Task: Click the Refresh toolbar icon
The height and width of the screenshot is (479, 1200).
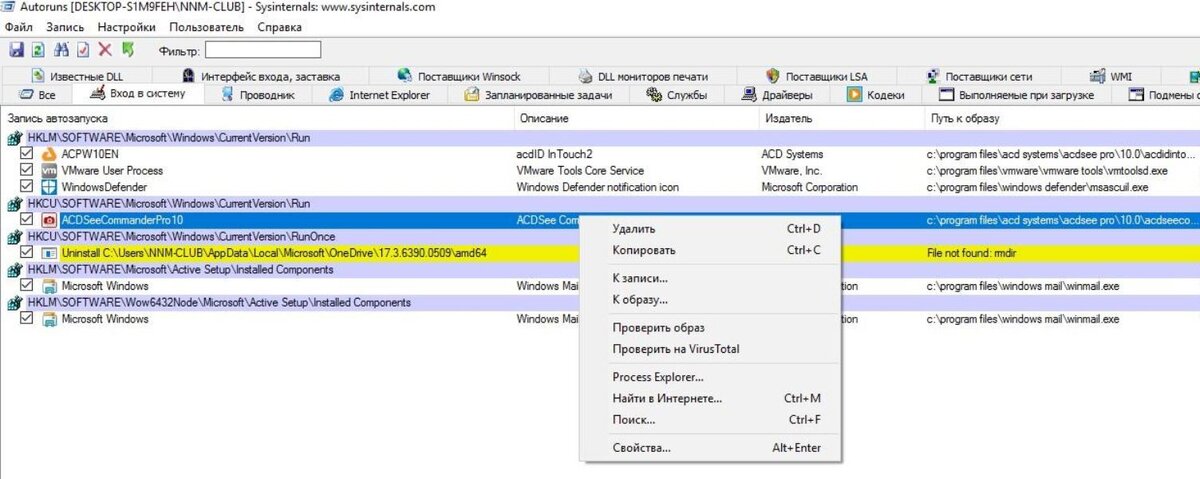Action: coord(38,49)
